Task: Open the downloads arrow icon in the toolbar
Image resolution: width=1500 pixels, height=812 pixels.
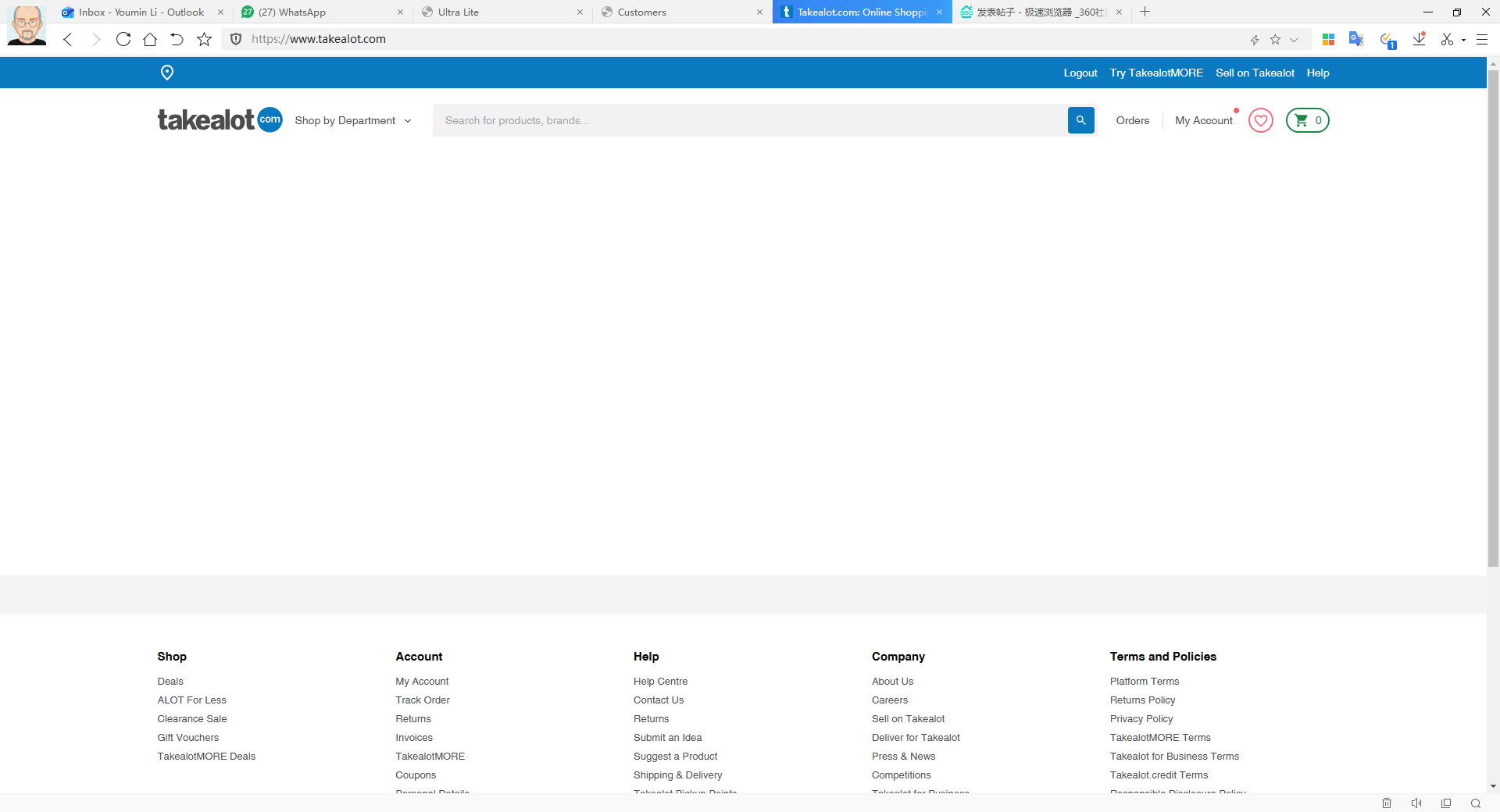Action: [x=1419, y=39]
